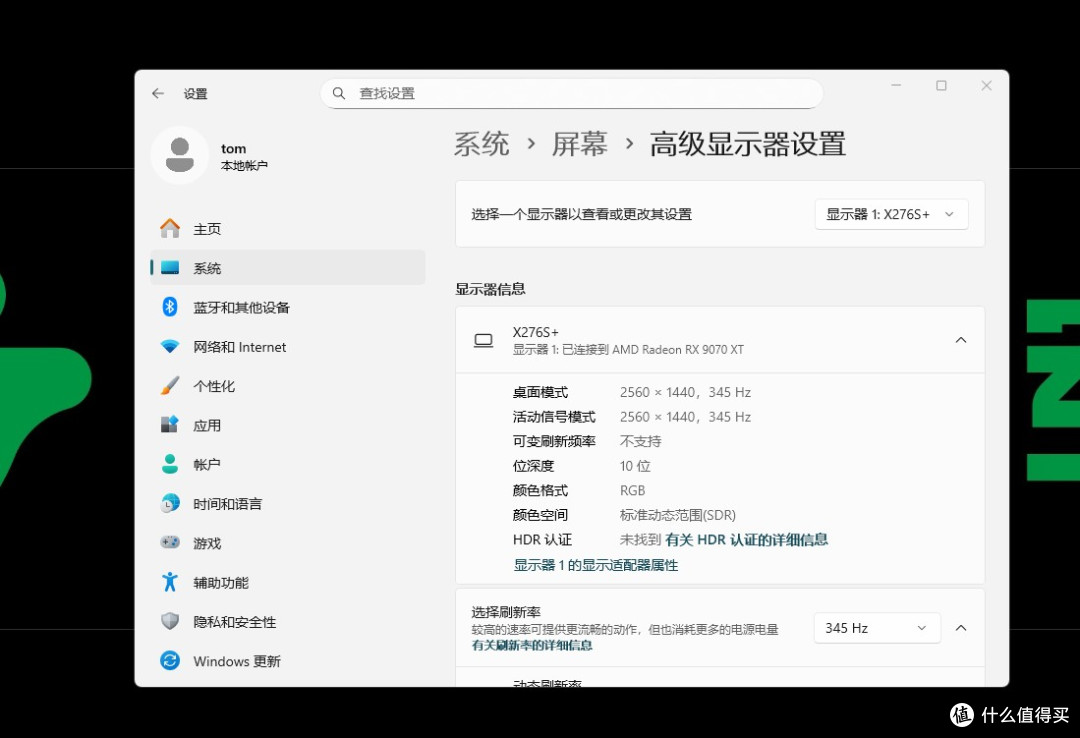Click the apps icon beside 应用
The image size is (1080, 738).
[x=170, y=424]
